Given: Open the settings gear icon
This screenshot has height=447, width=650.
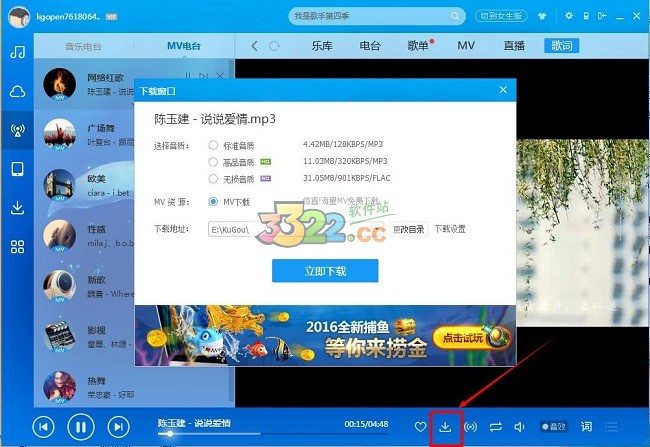Looking at the screenshot, I should 569,16.
